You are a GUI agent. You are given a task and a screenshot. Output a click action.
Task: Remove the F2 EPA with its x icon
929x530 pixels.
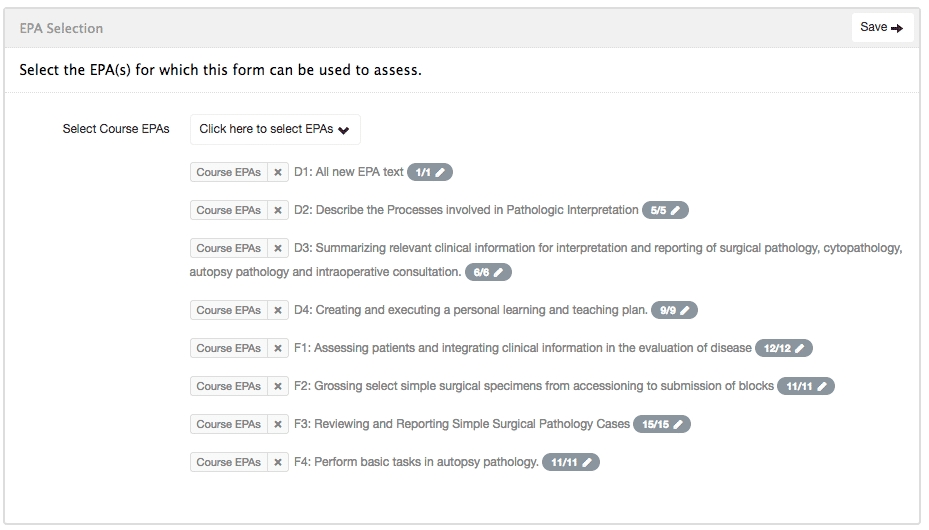point(278,386)
